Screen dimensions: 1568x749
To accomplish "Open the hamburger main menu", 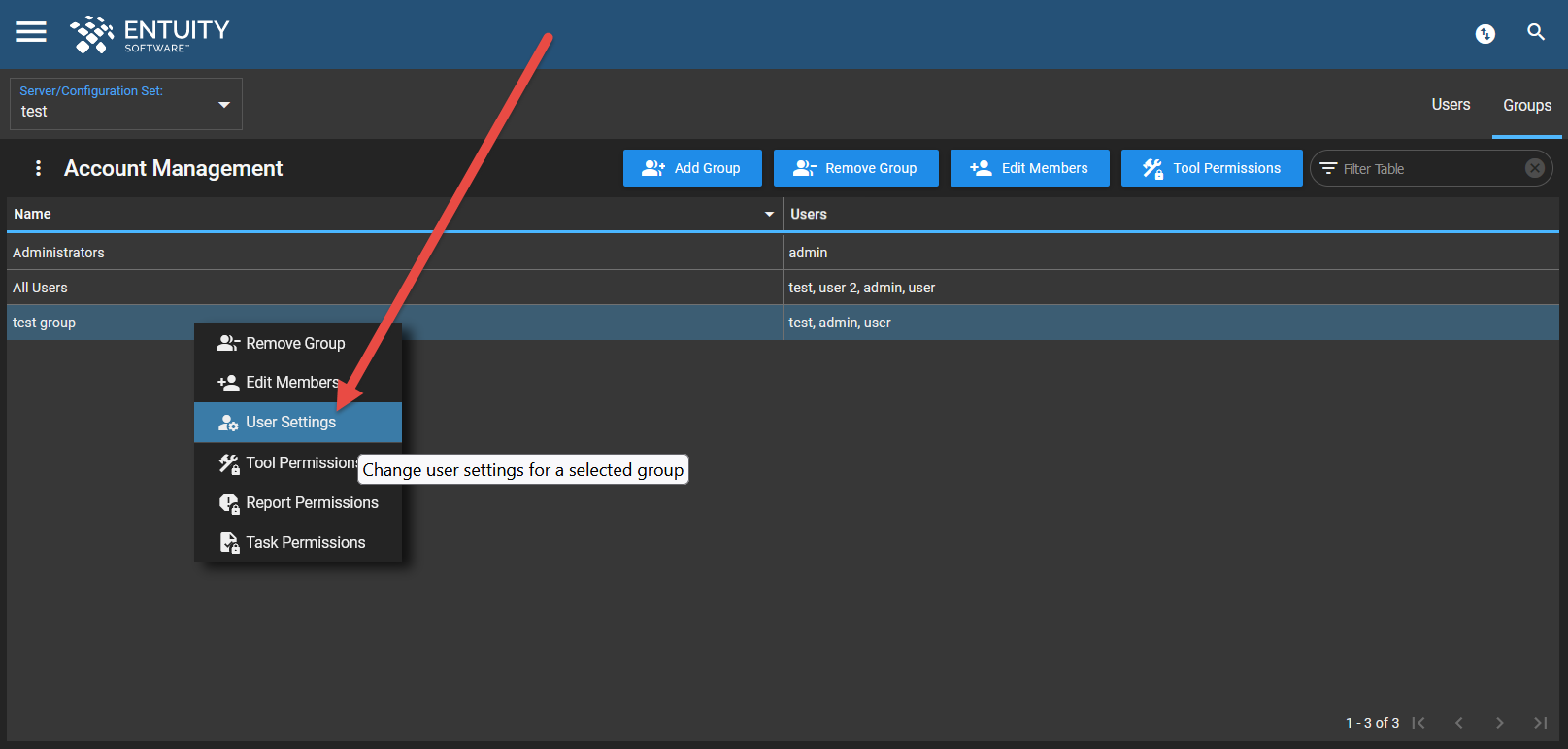I will click(x=31, y=32).
